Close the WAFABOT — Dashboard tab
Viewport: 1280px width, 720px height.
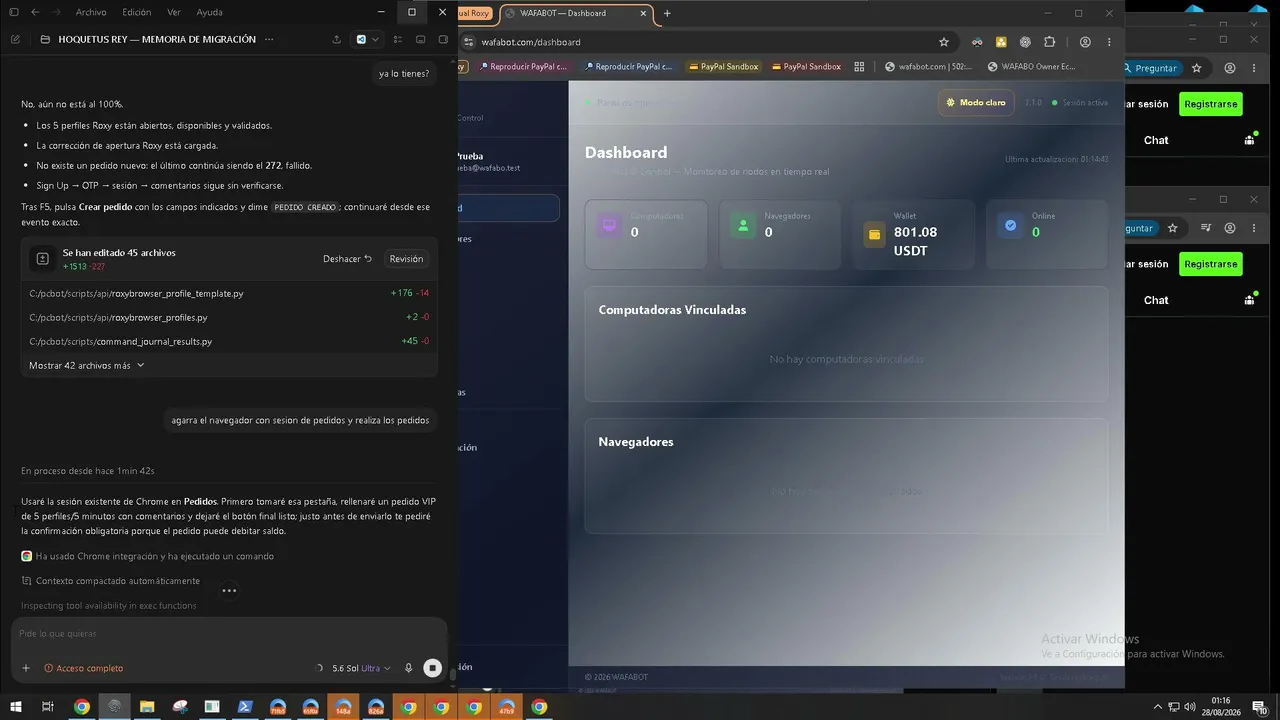tap(643, 13)
